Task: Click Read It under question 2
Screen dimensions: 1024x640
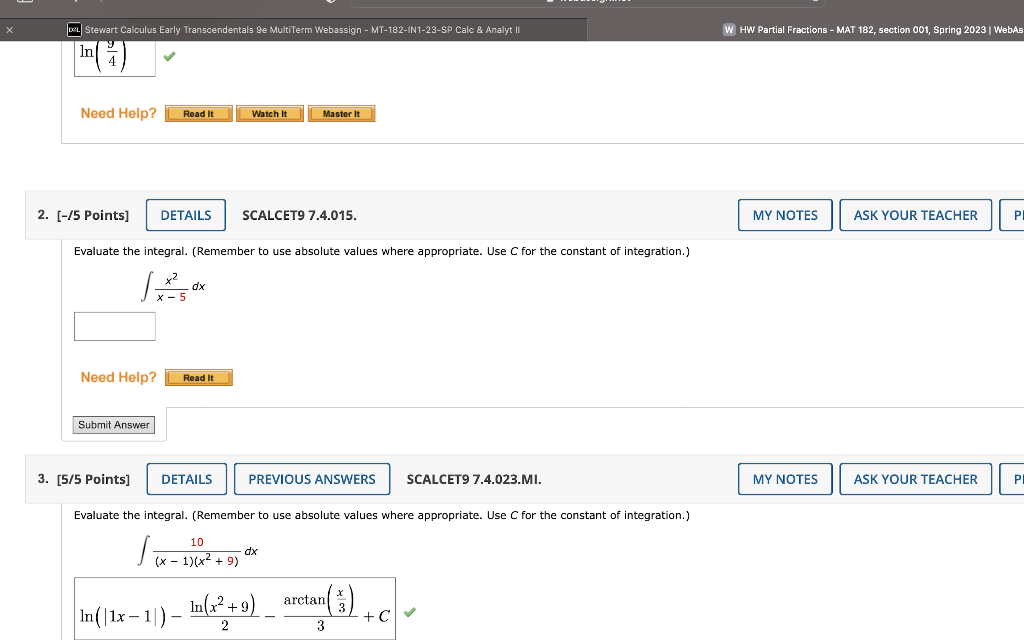Action: click(198, 377)
